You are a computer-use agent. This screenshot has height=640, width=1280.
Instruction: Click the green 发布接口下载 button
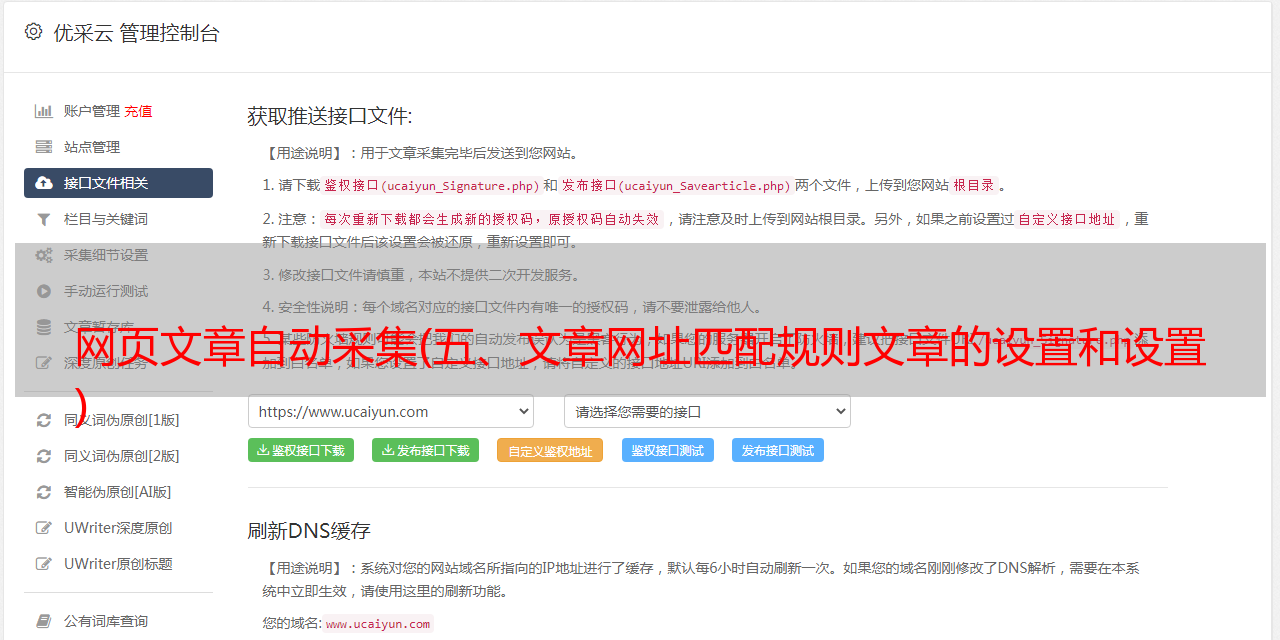(425, 450)
